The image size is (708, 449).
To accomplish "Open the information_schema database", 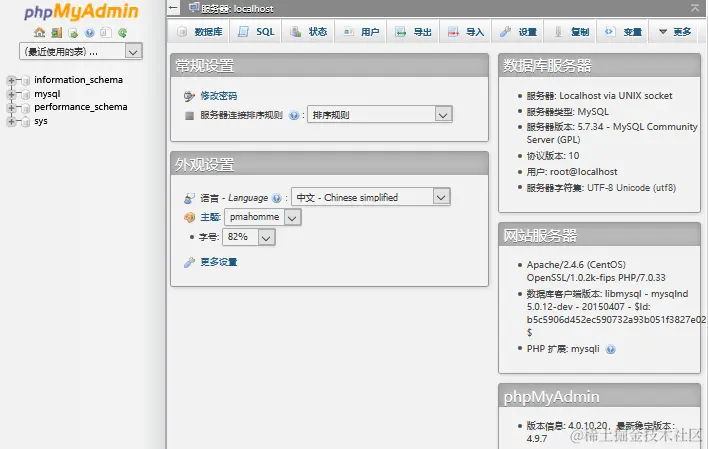I will pyautogui.click(x=79, y=80).
